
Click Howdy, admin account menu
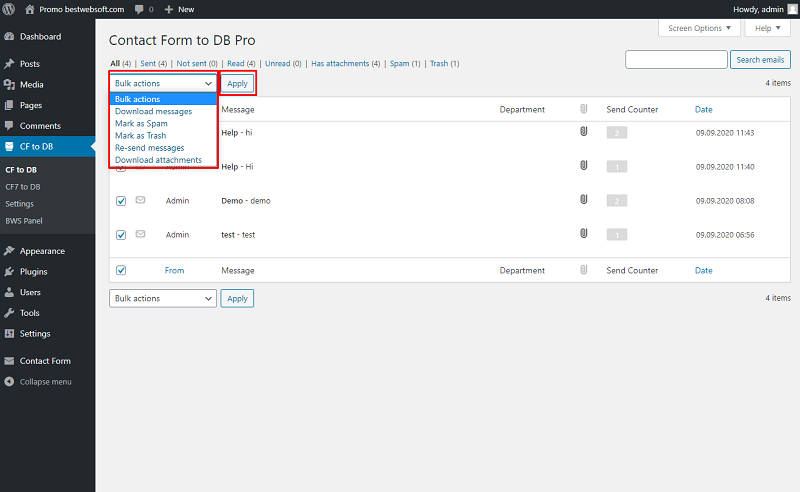765,9
